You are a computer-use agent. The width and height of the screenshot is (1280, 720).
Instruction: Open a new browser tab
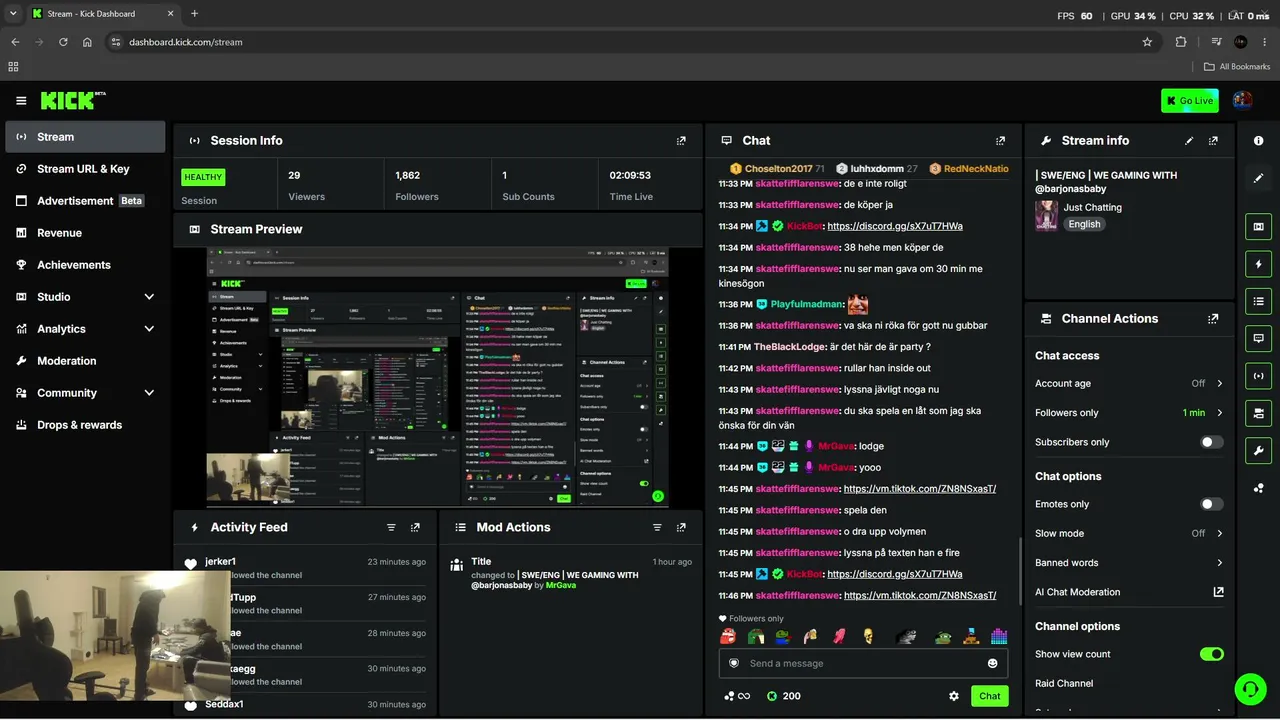[x=194, y=14]
